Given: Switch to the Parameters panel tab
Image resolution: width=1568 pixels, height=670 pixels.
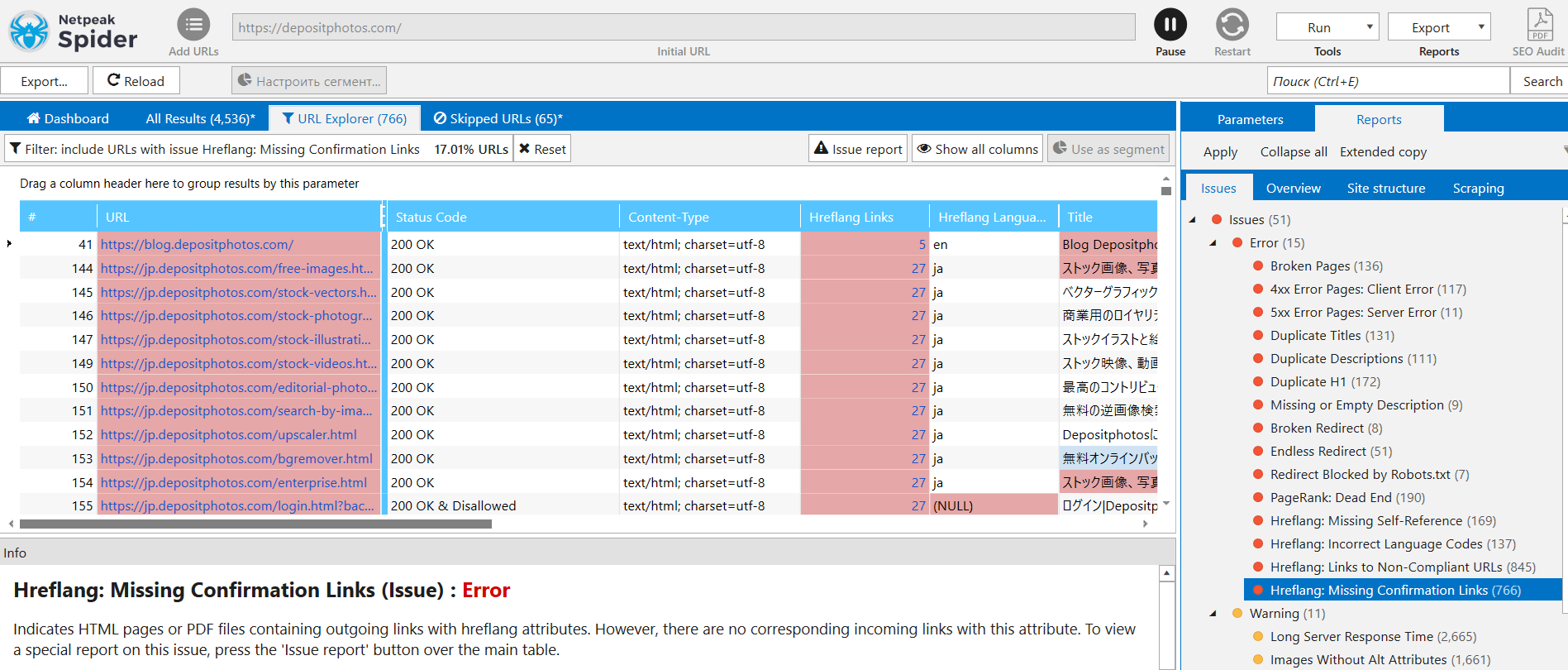Looking at the screenshot, I should click(x=1250, y=119).
